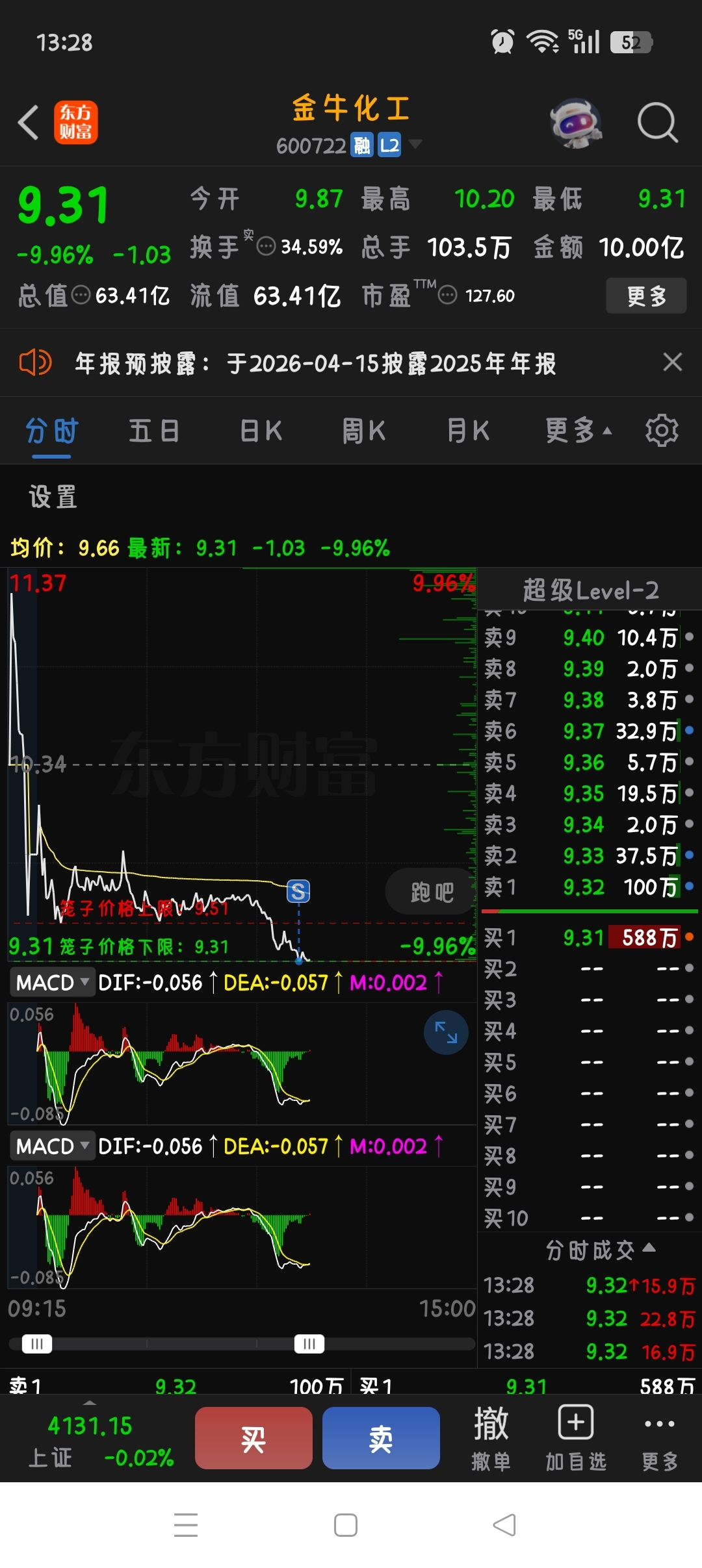702x1568 pixels.
Task: Switch to the 五日 tab
Action: (154, 431)
